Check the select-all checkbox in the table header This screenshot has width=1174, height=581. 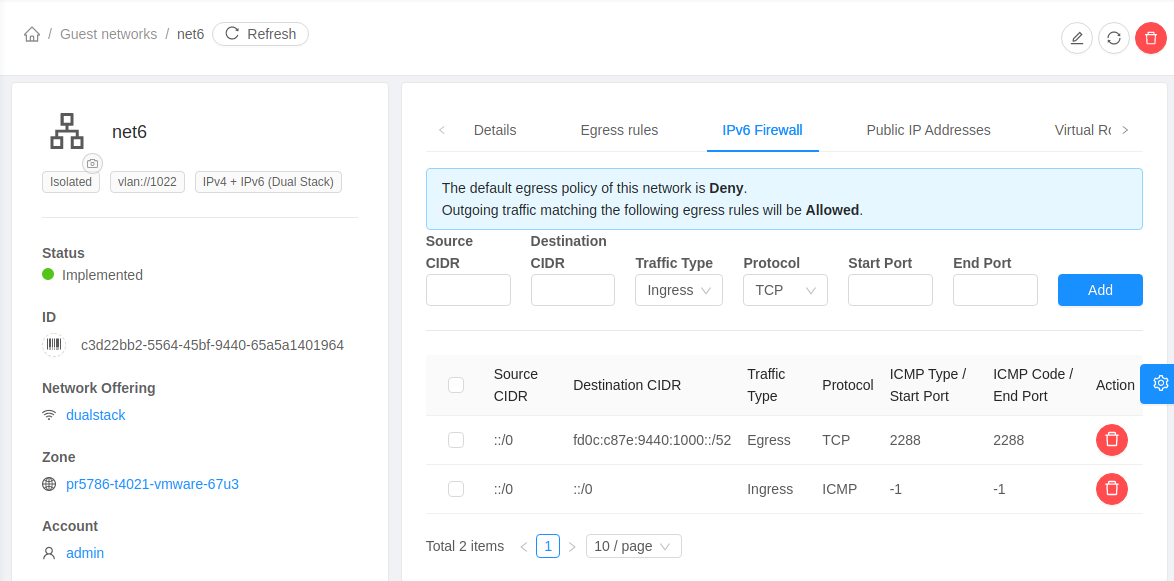click(x=456, y=384)
